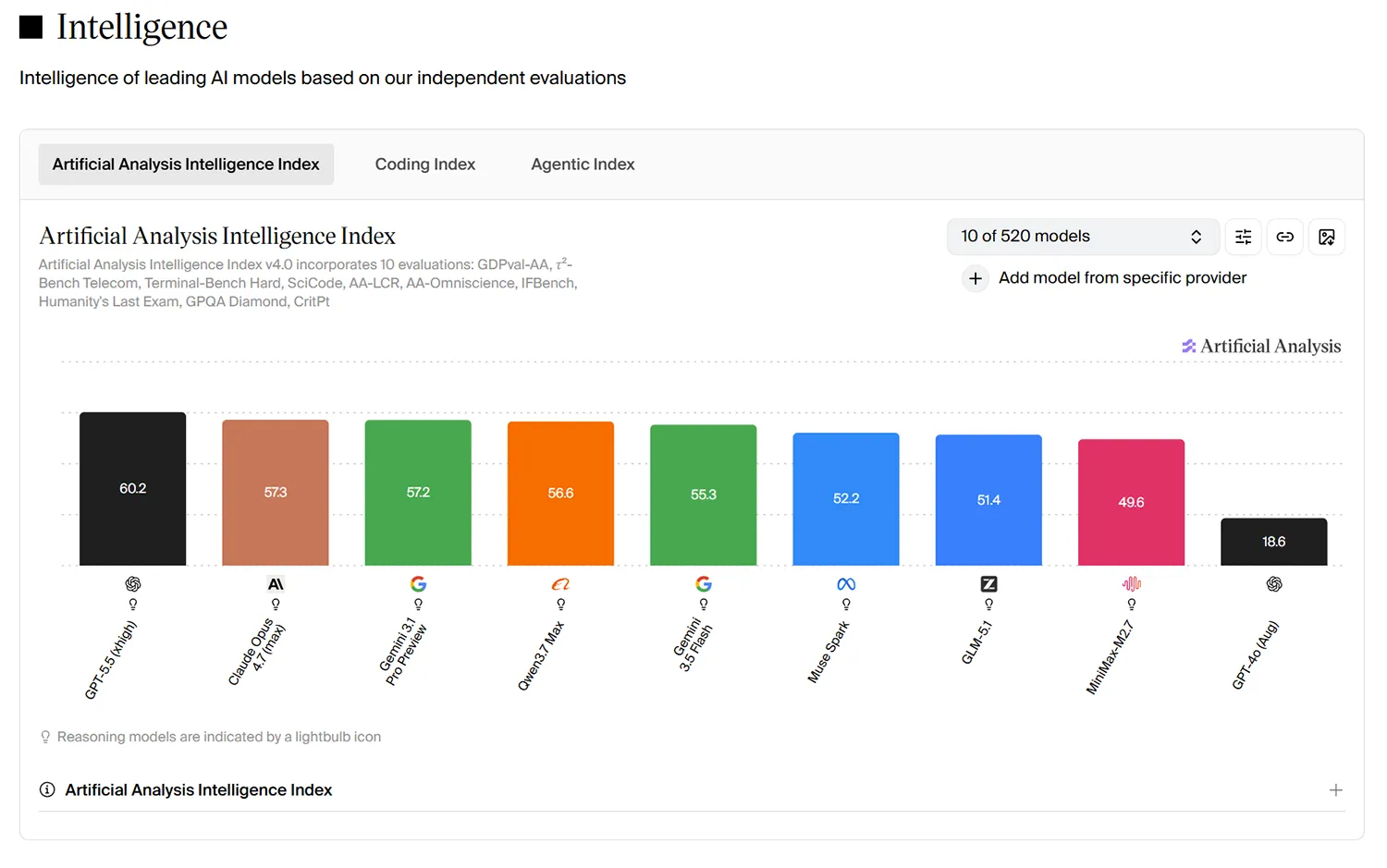Select the pink MiniMax-M2.7 bar

pyautogui.click(x=1132, y=503)
